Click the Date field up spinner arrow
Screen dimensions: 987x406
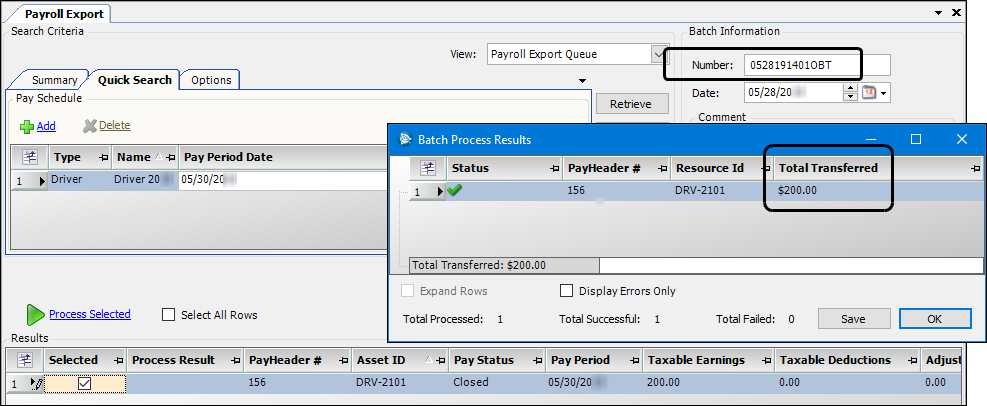click(850, 88)
